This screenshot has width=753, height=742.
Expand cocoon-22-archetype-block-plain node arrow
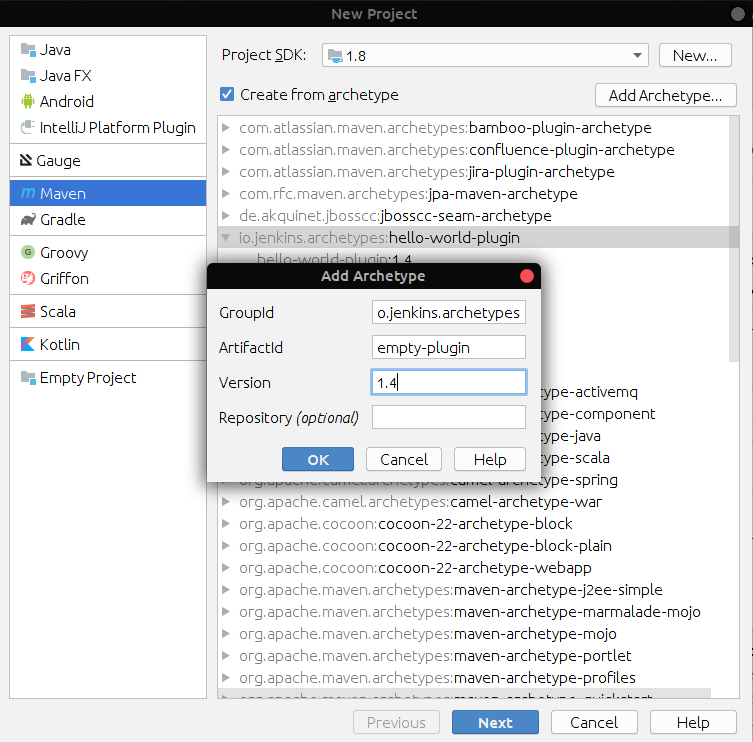(x=225, y=546)
